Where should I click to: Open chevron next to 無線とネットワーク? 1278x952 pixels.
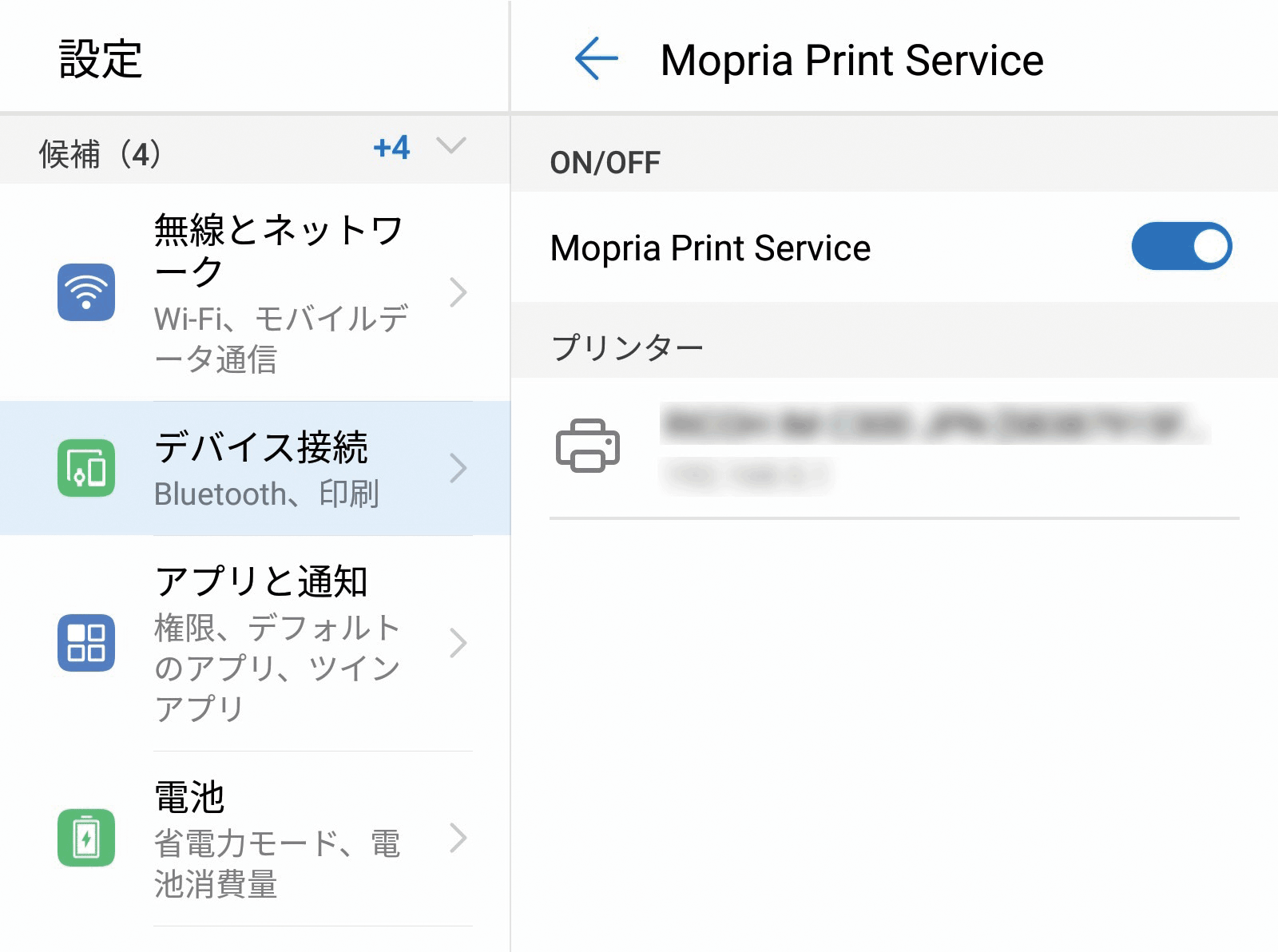point(458,292)
